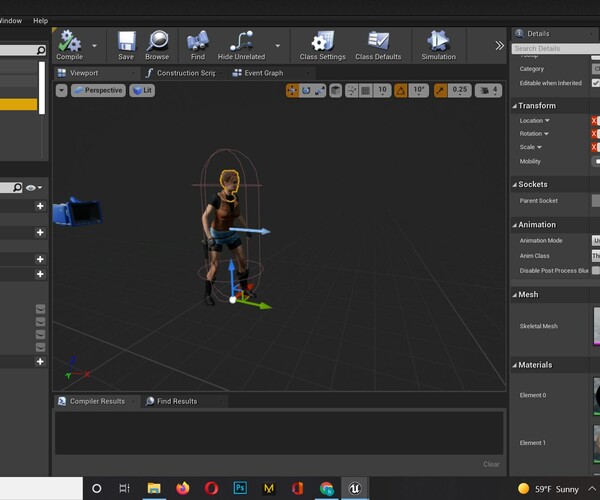Browse to asset in Content Browser
Screen dimensions: 600x500
[x=157, y=46]
